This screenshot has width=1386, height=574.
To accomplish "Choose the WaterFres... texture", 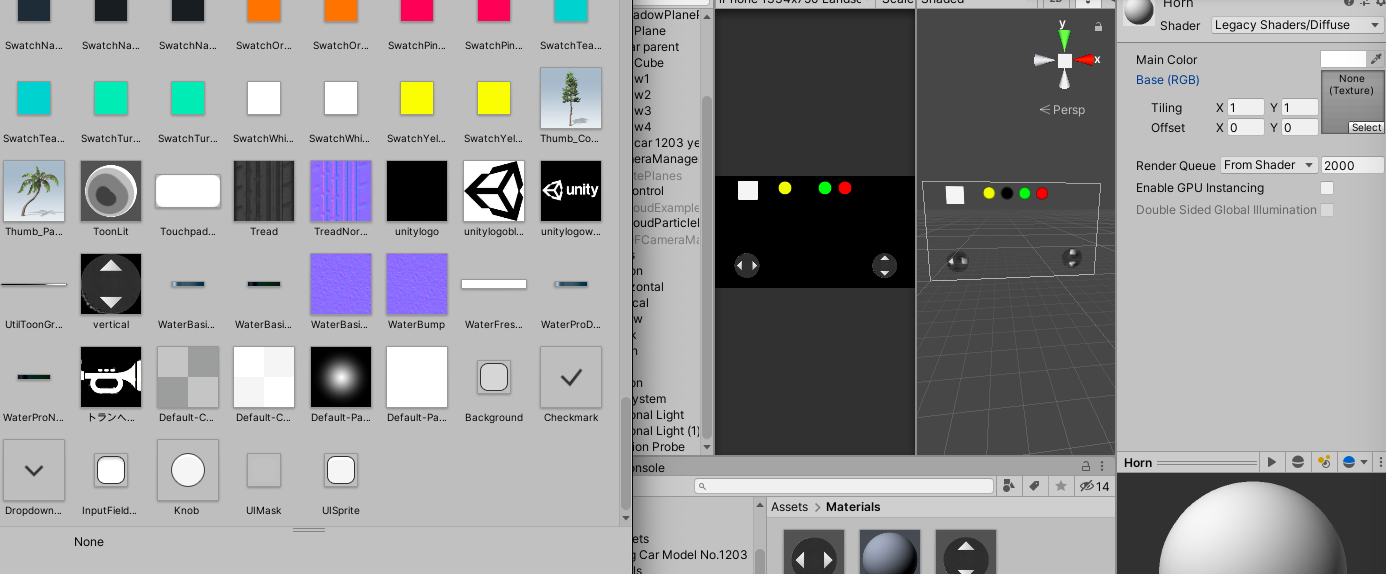I will 494,284.
